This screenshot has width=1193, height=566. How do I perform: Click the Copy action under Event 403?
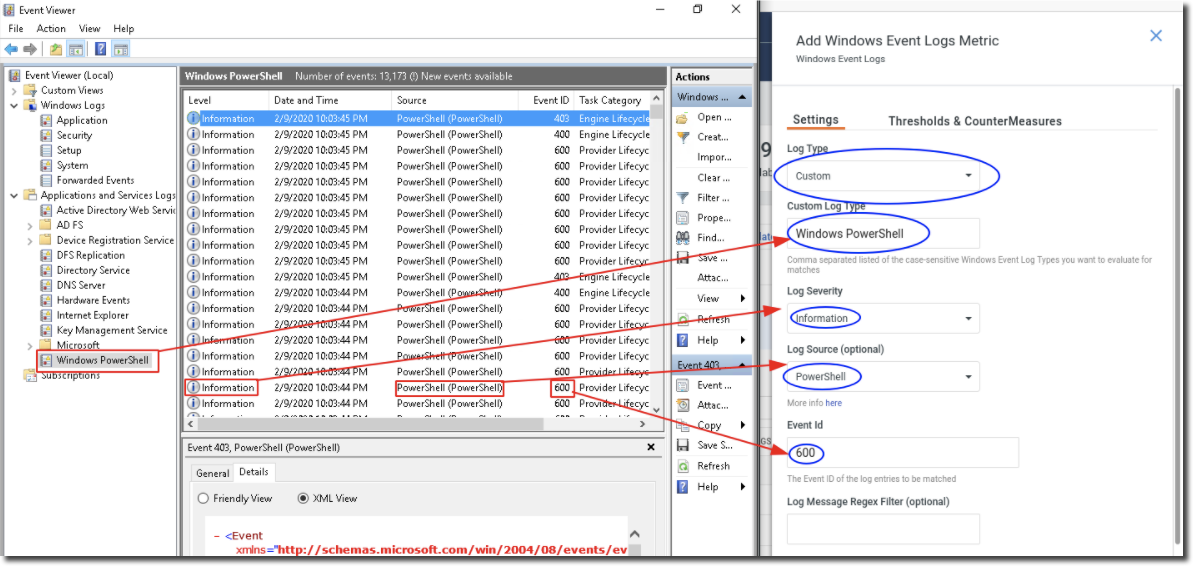[711, 425]
